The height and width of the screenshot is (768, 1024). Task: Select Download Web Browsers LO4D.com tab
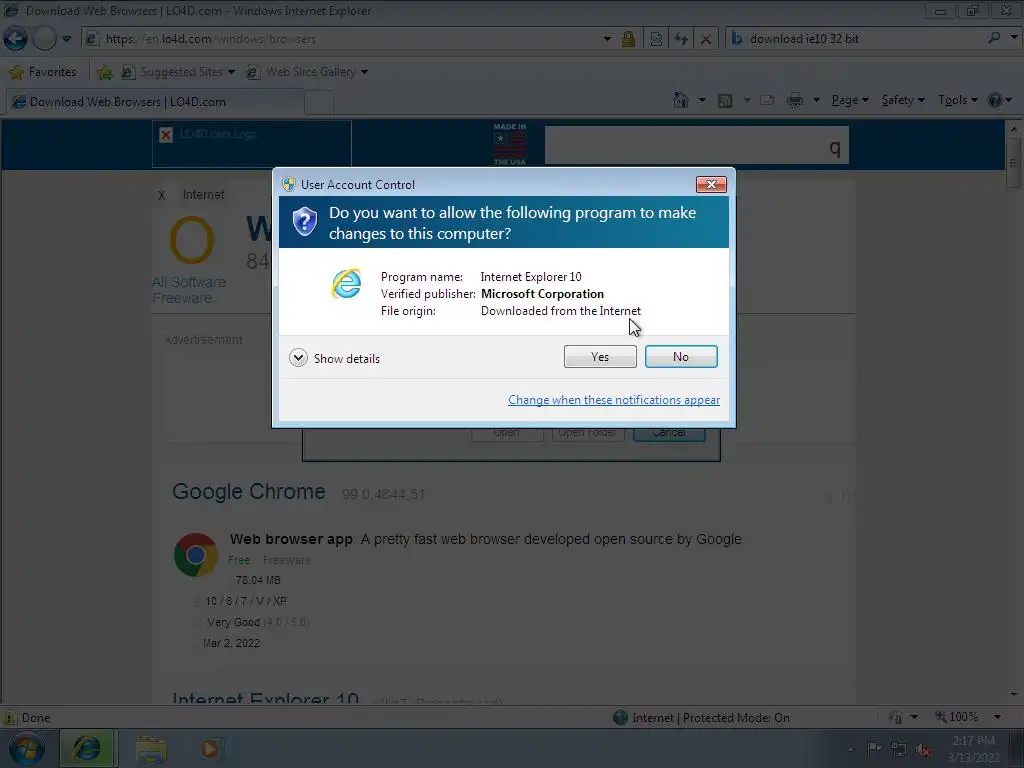coord(155,102)
